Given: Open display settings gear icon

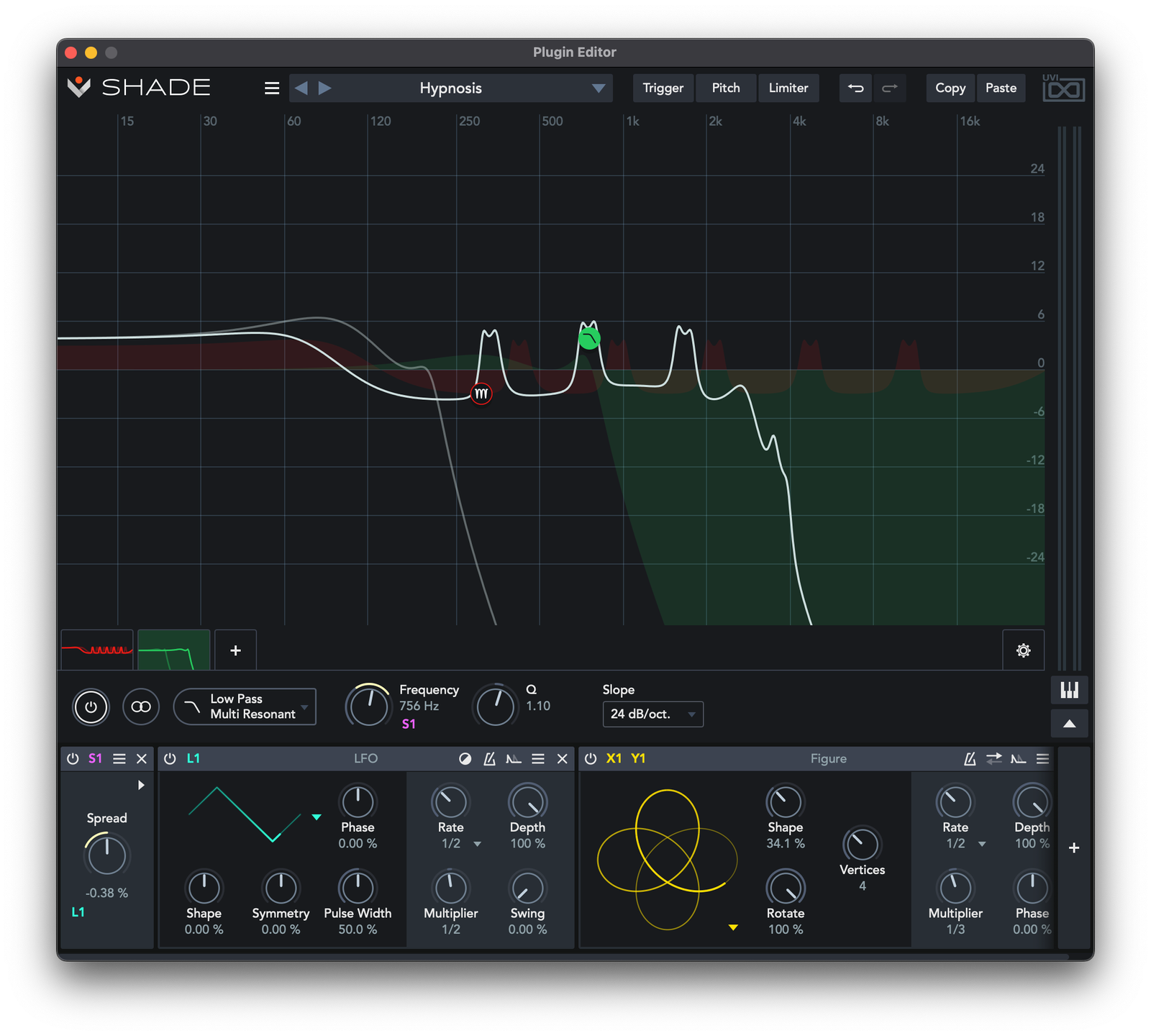Looking at the screenshot, I should click(1023, 650).
